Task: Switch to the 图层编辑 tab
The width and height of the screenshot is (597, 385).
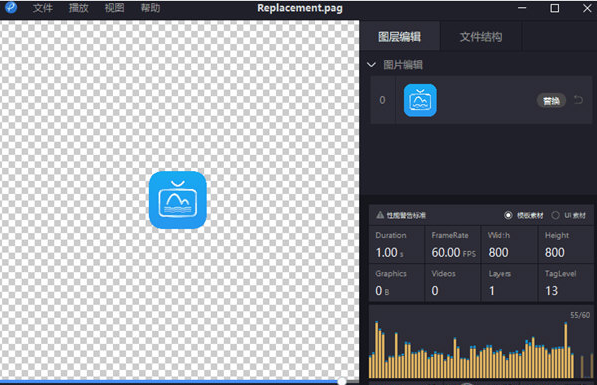Action: point(399,37)
